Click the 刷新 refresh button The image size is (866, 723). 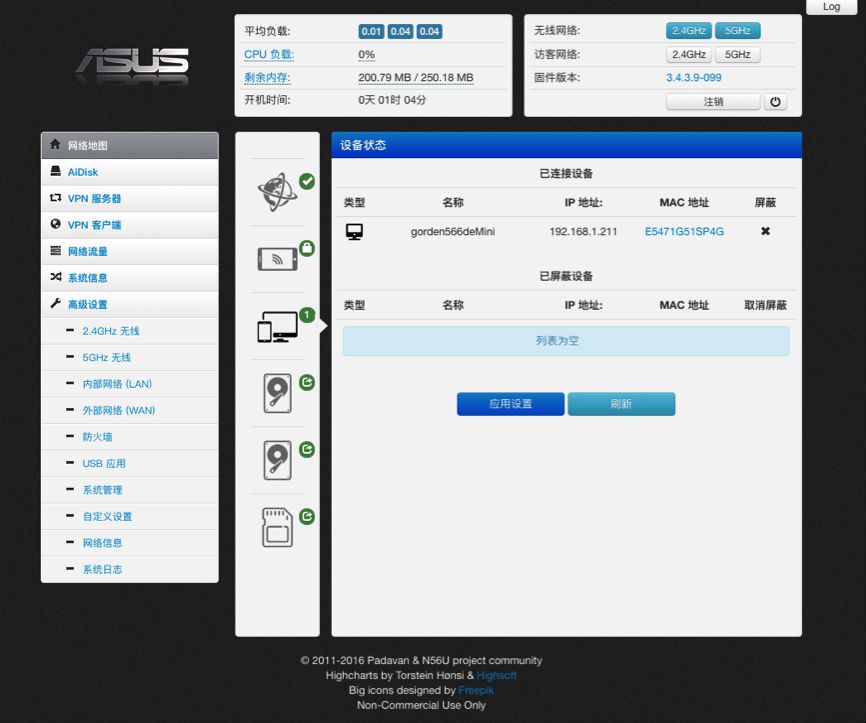click(x=621, y=404)
